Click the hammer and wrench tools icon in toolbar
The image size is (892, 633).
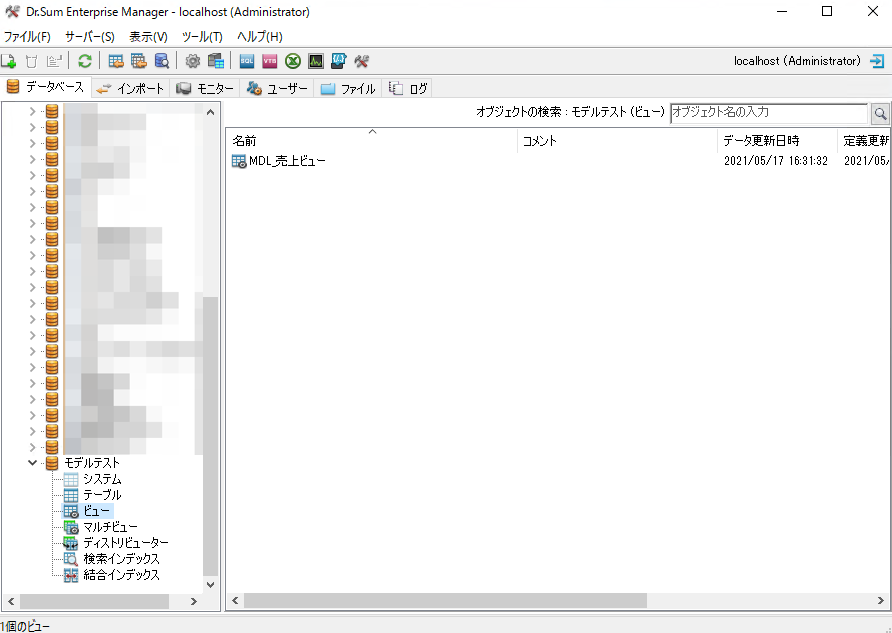tap(361, 61)
